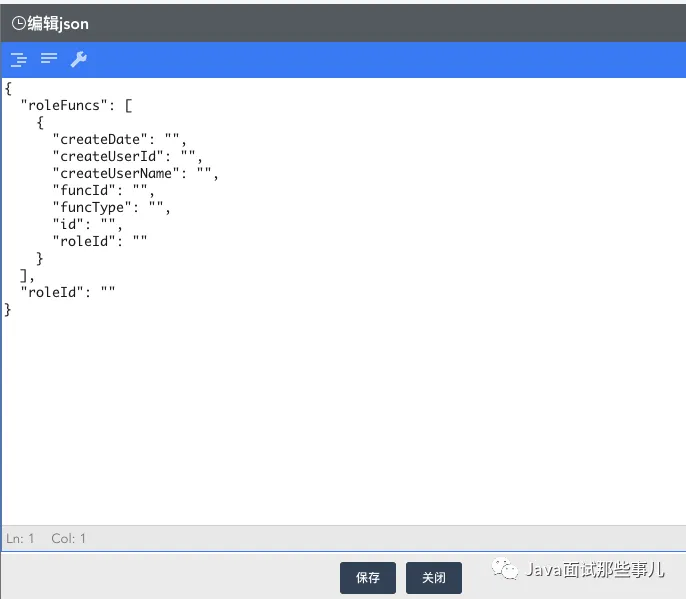
Task: Click the wrench repair JSON icon
Action: click(x=79, y=59)
